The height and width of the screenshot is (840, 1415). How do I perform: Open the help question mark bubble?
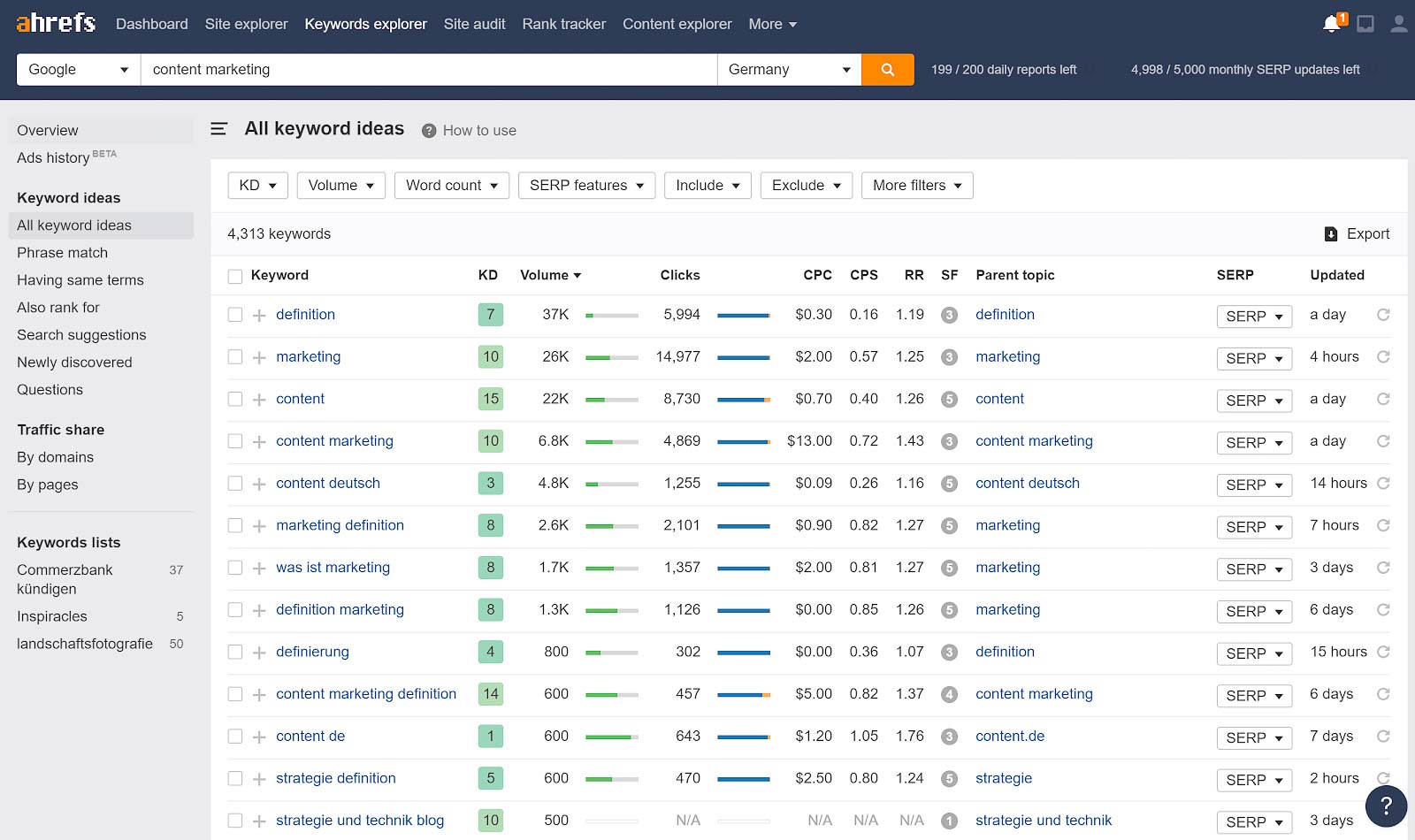coord(1386,806)
